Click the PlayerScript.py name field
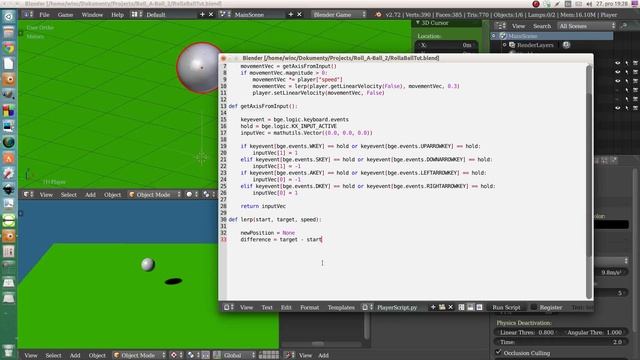This screenshot has height=360, width=640. (400, 307)
